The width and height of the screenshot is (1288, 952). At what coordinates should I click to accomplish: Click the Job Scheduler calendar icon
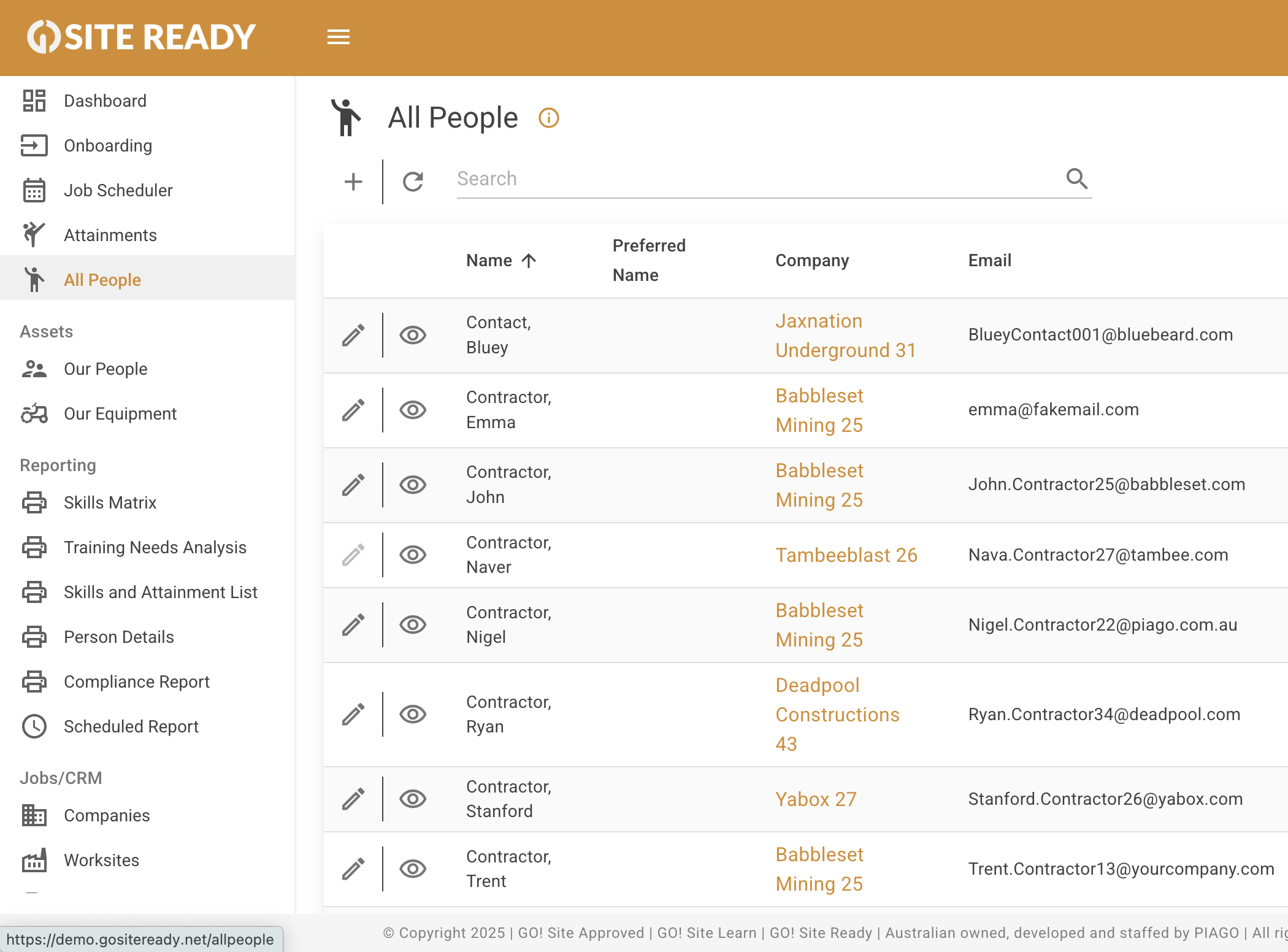[34, 190]
